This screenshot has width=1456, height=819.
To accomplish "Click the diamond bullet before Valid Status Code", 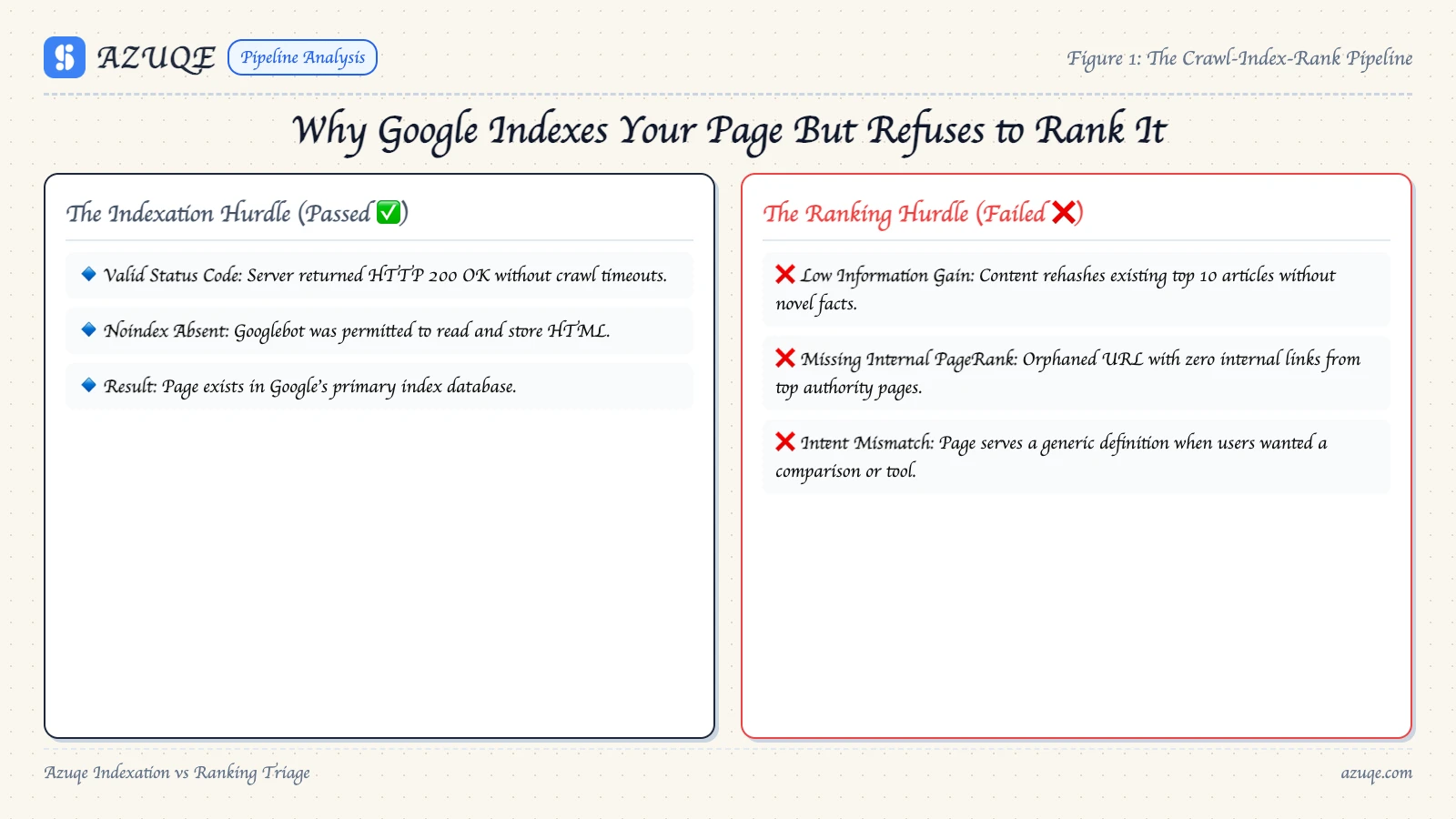I will [x=88, y=274].
